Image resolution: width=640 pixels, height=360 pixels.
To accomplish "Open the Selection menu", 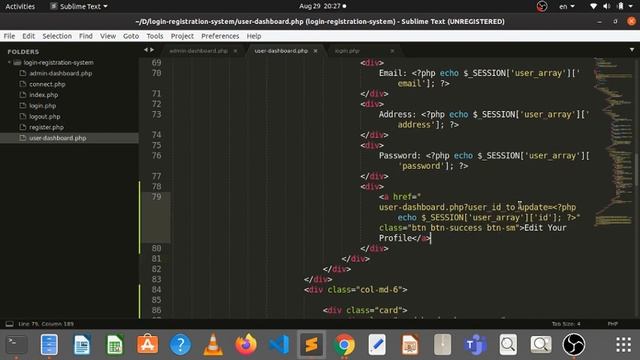I will pos(57,36).
